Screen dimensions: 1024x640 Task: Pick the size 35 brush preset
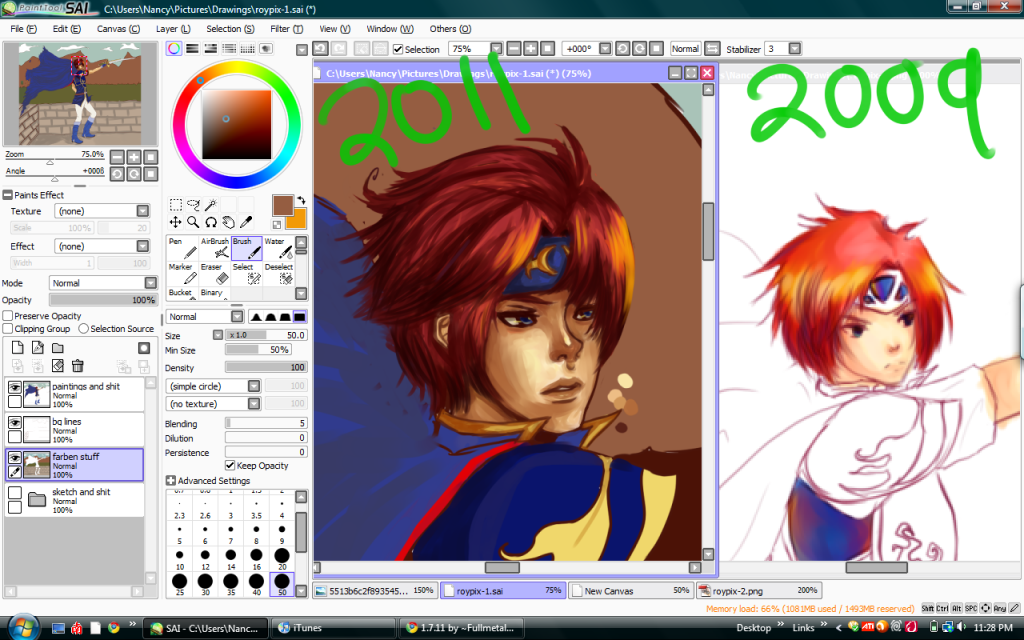pyautogui.click(x=231, y=584)
